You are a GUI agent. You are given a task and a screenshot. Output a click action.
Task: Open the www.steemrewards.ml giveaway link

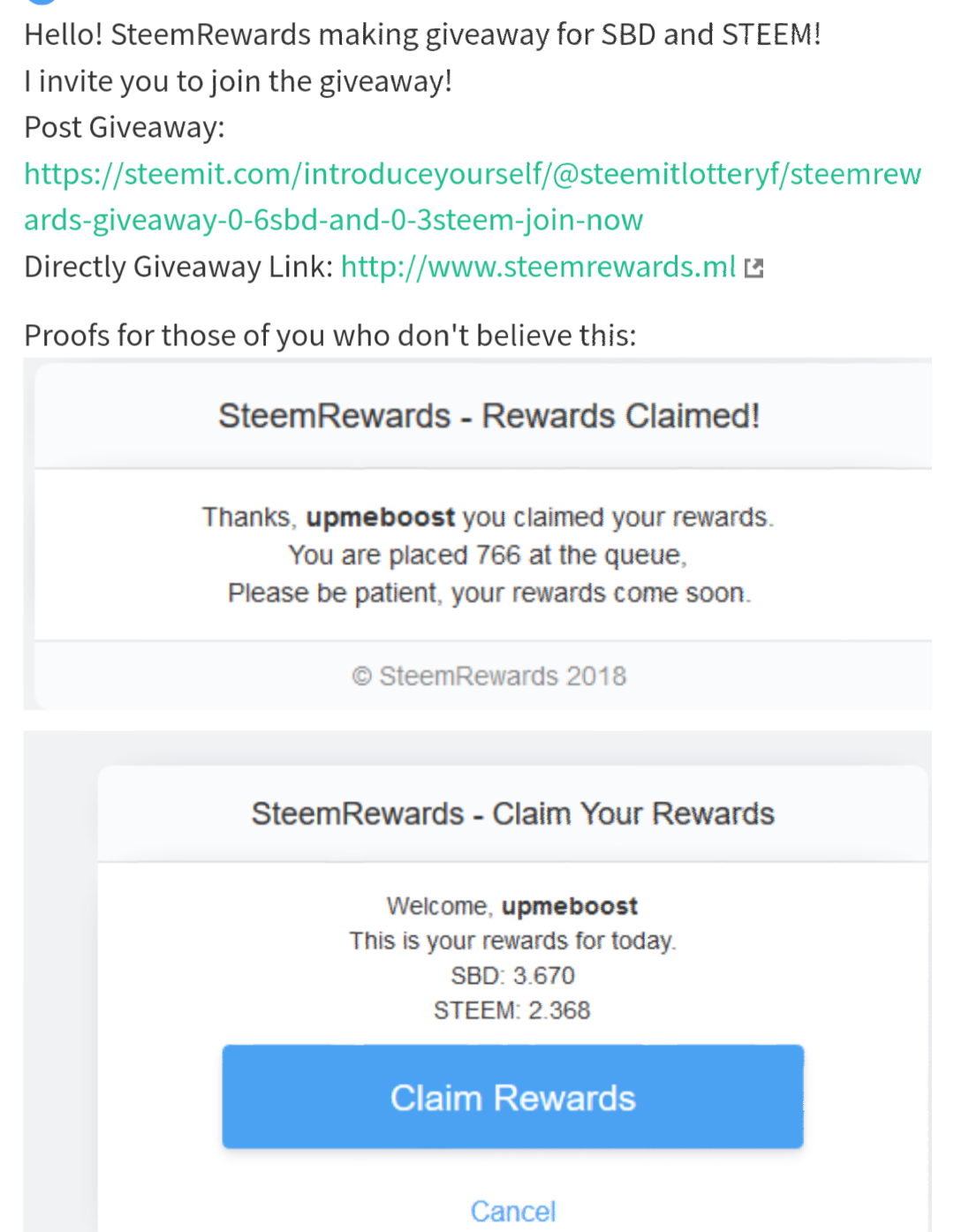coord(538,267)
